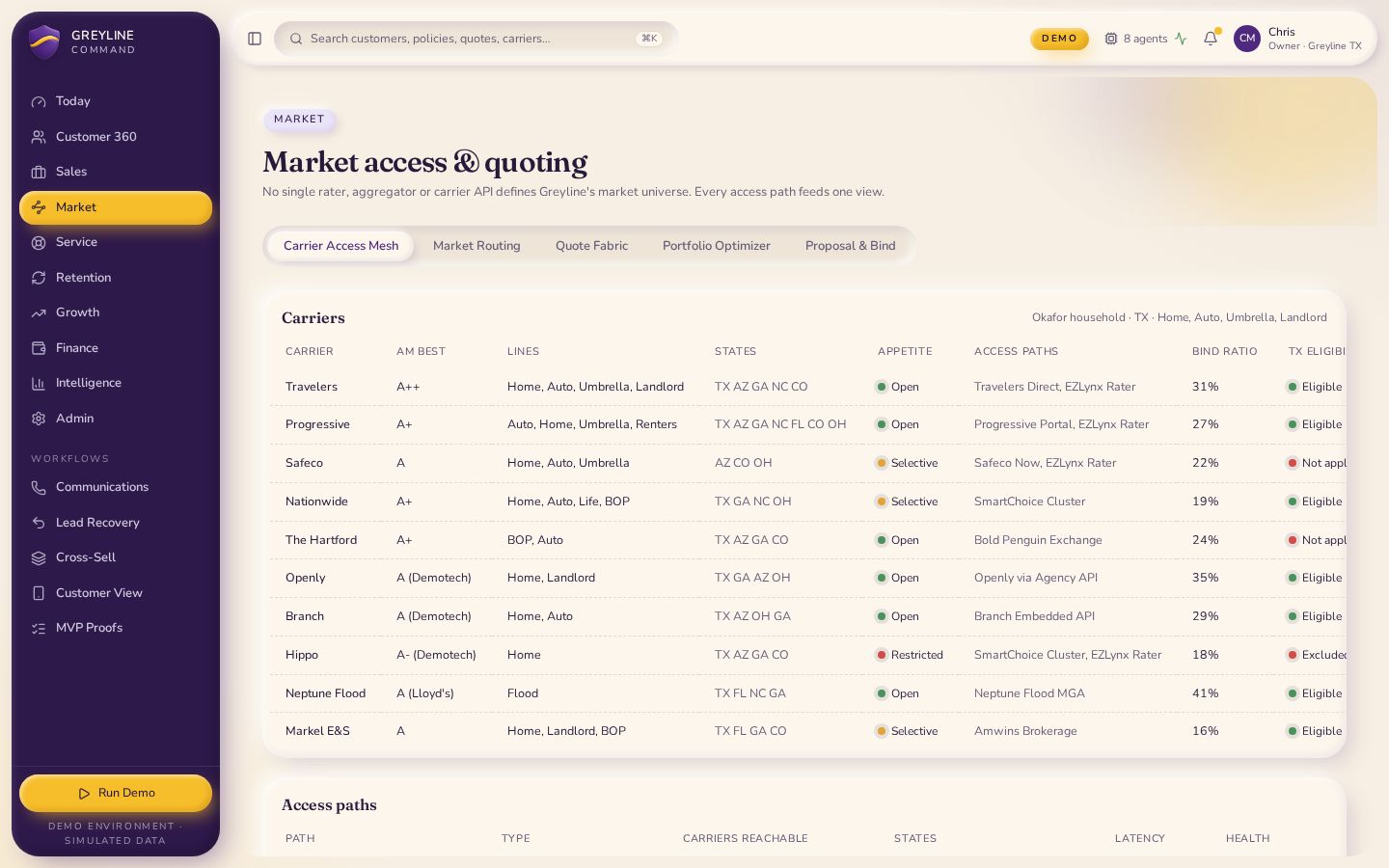
Task: Click Travelers' Eligible TX status
Action: (1315, 387)
